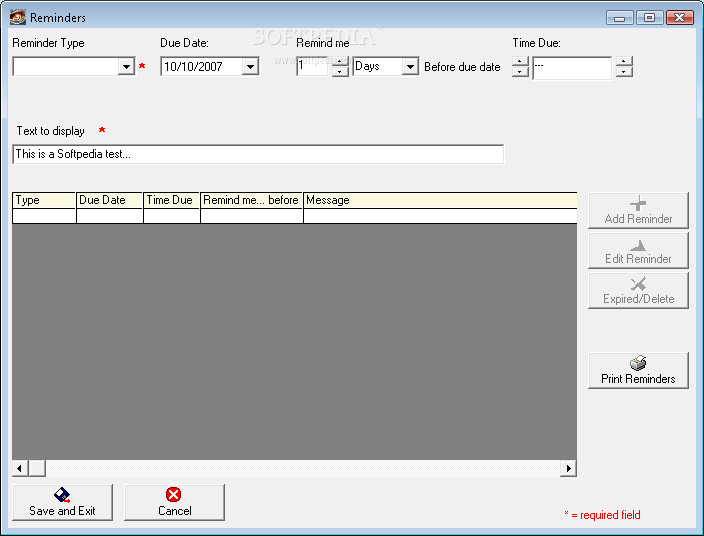Open the Reminder Type dropdown
The height and width of the screenshot is (536, 704).
pos(127,67)
